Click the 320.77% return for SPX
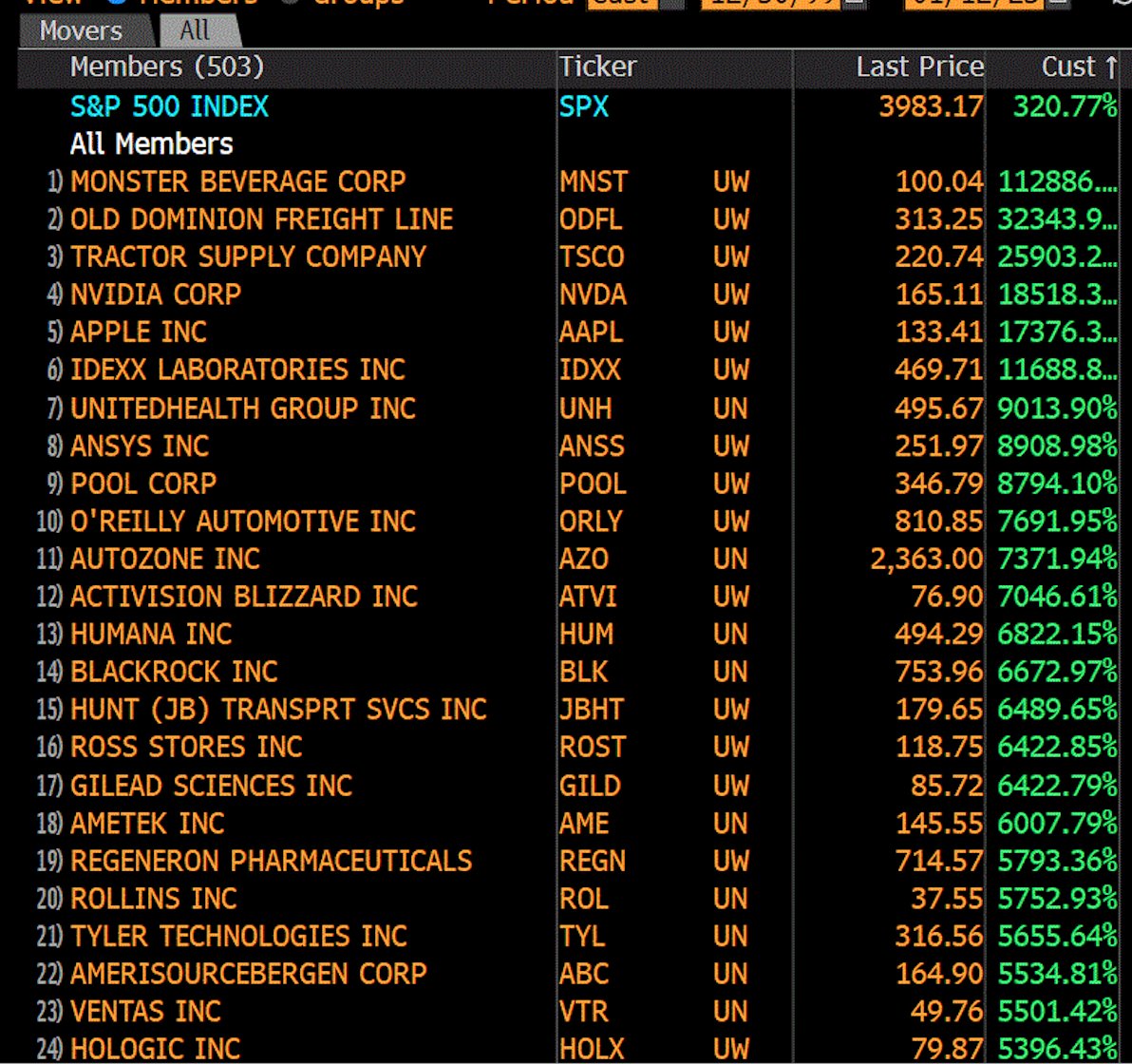The width and height of the screenshot is (1132, 1064). click(1065, 107)
